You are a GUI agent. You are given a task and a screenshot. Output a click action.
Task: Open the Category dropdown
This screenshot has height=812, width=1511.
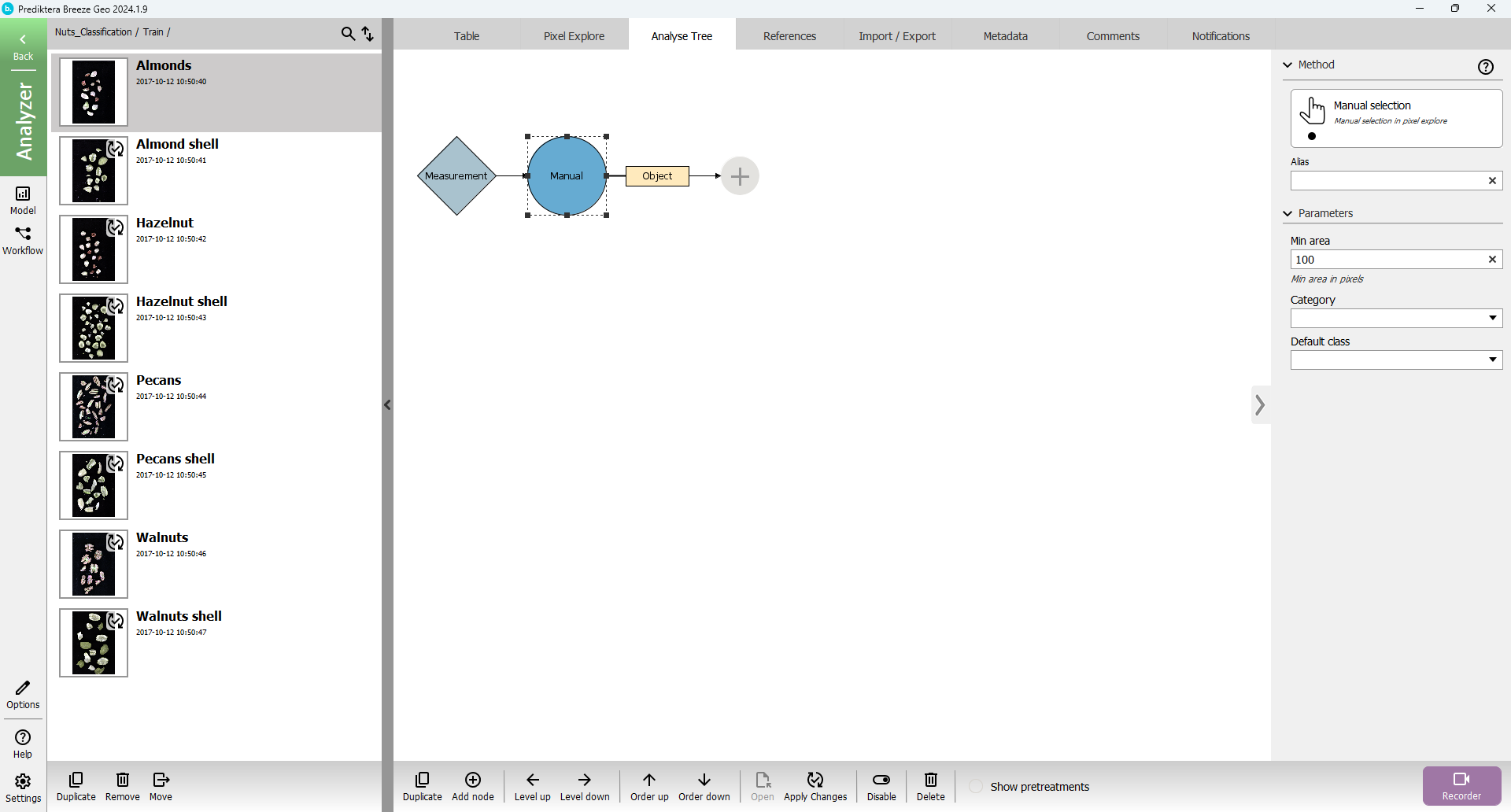[1396, 319]
